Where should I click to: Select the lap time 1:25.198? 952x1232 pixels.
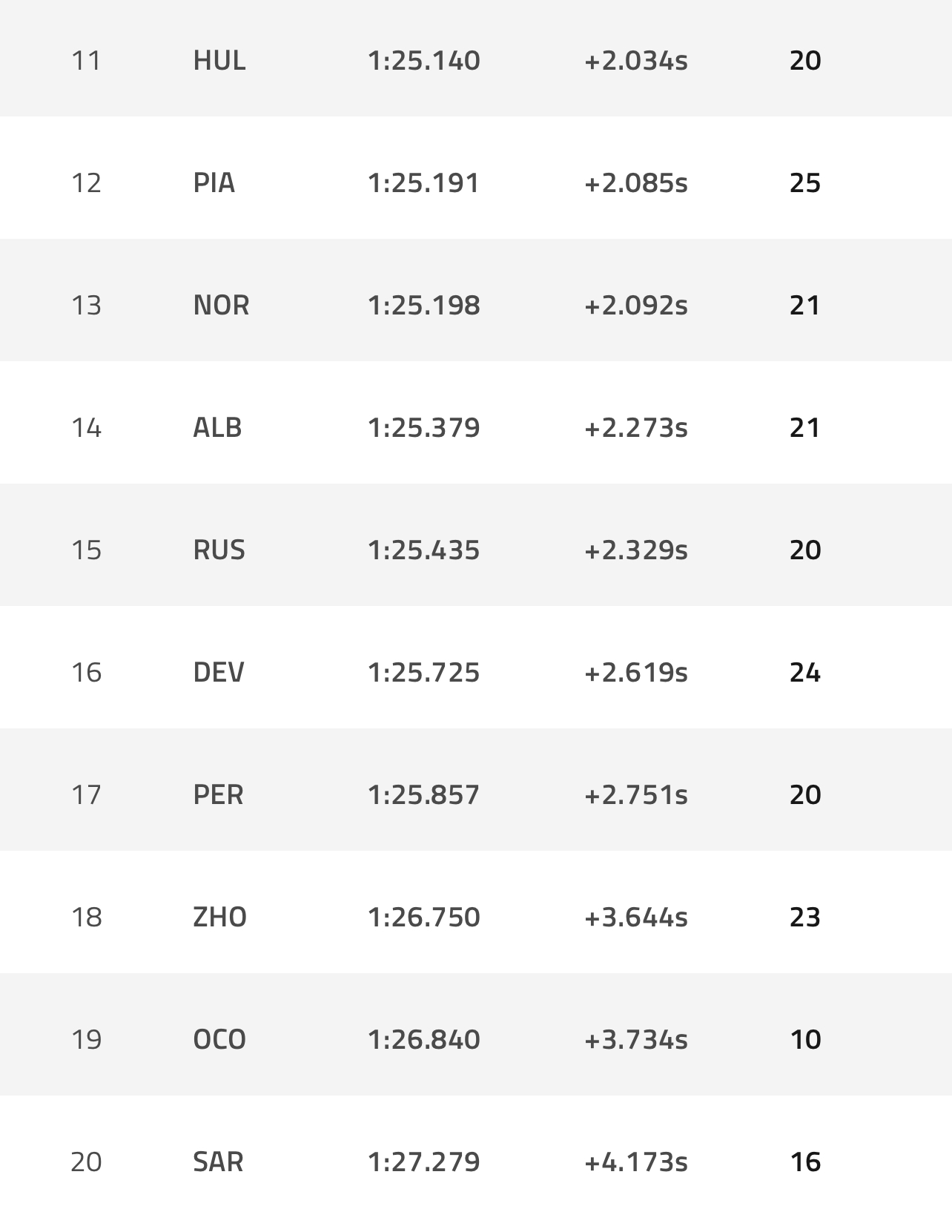pyautogui.click(x=424, y=305)
